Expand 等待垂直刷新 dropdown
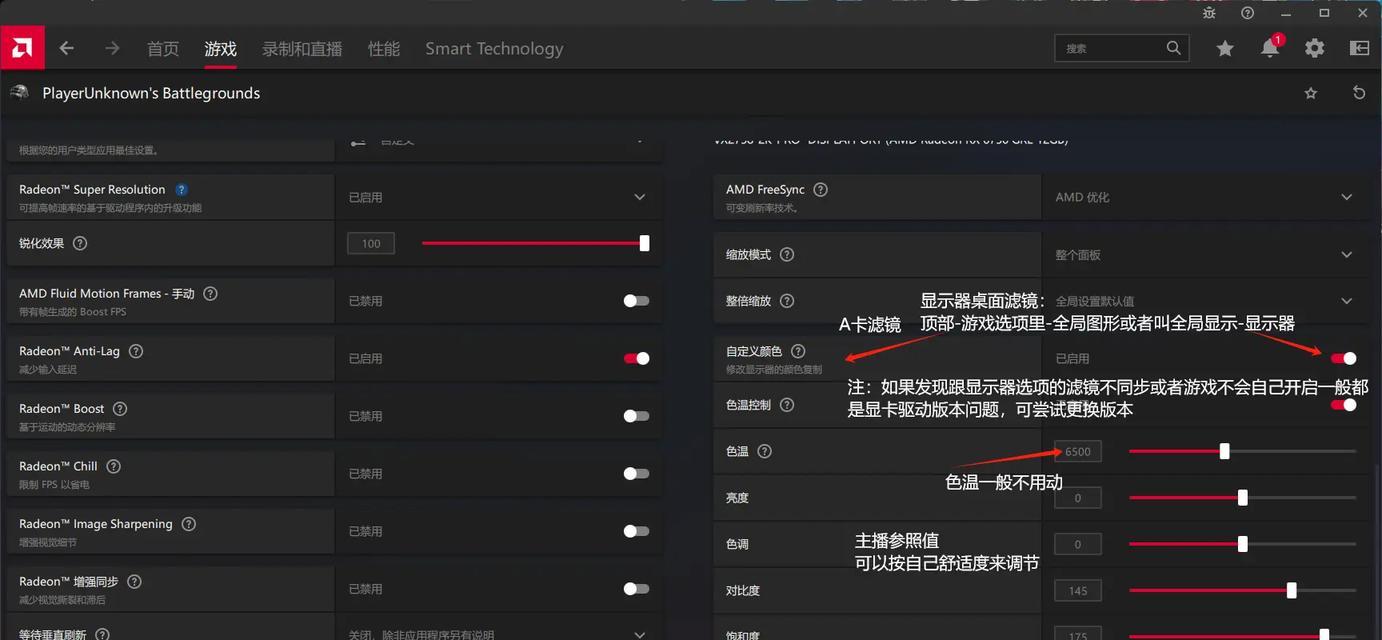This screenshot has width=1382, height=640. tap(640, 634)
